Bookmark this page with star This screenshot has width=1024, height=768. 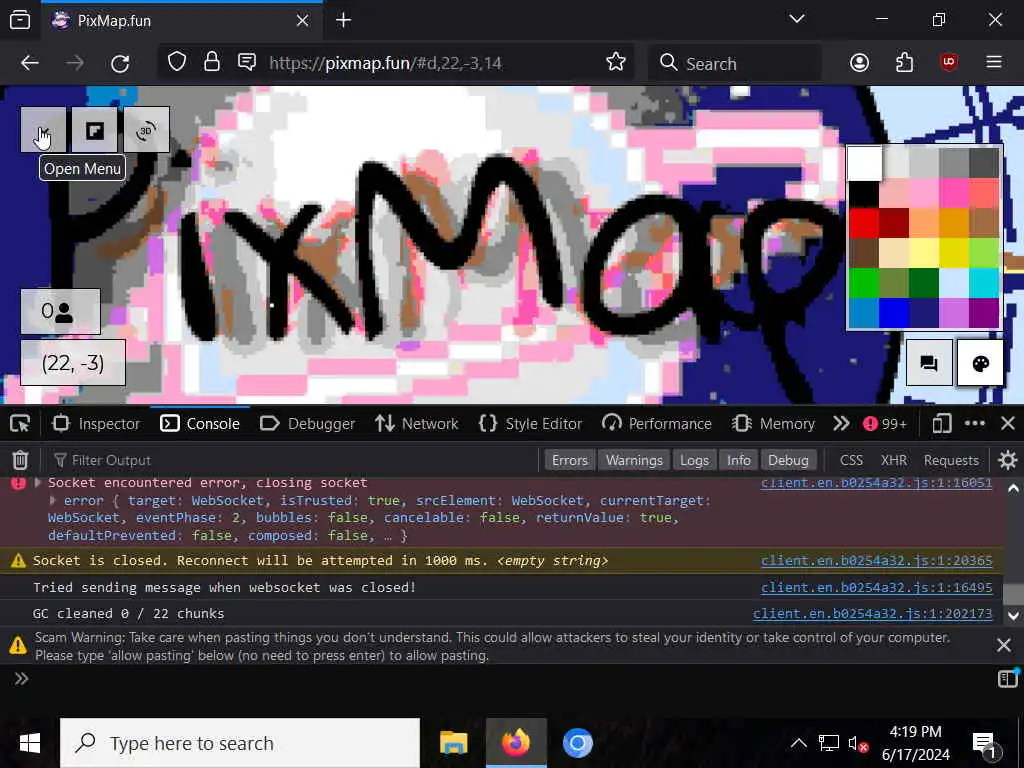click(x=615, y=63)
